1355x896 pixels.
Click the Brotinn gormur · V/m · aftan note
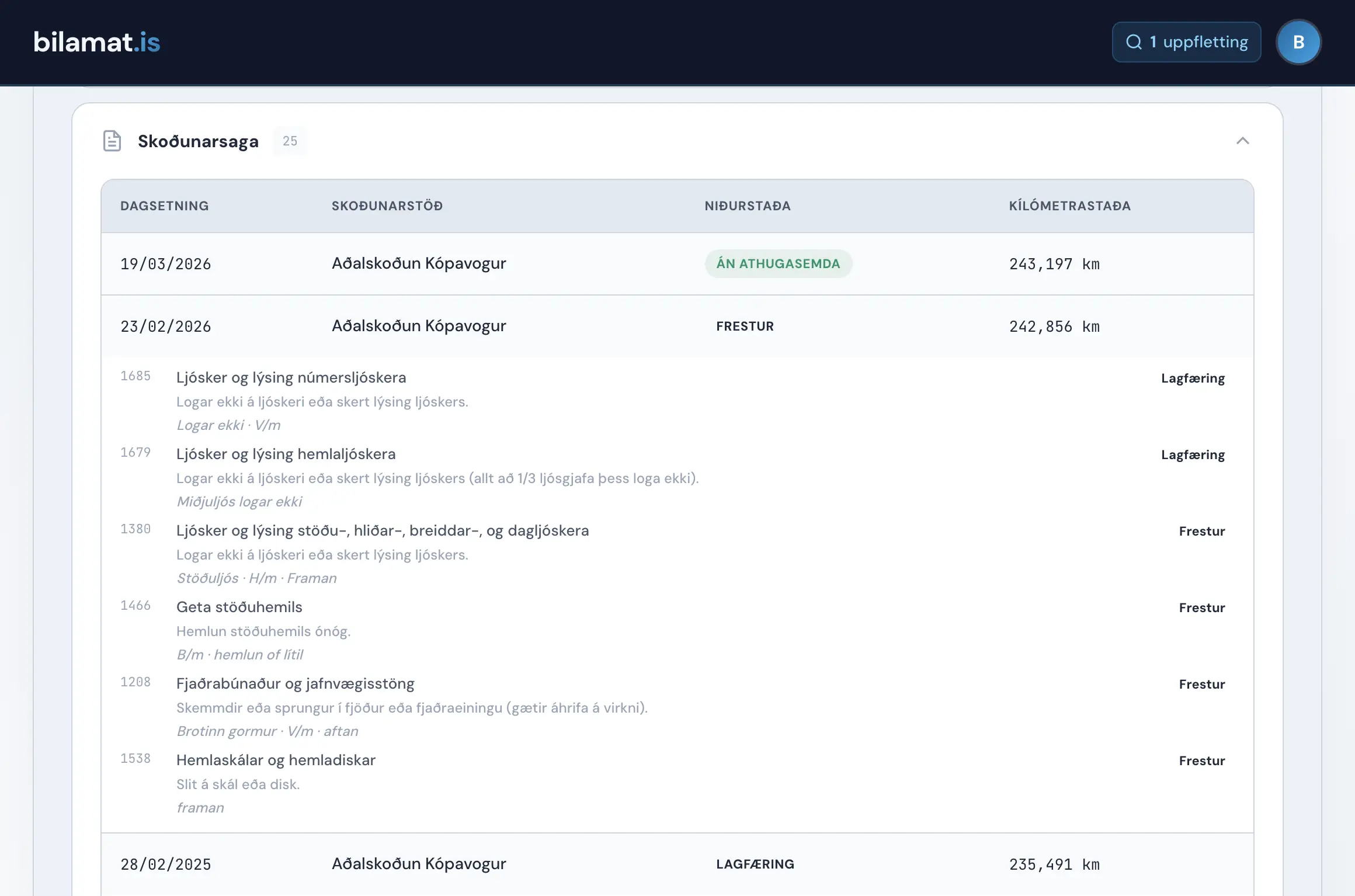click(x=267, y=731)
